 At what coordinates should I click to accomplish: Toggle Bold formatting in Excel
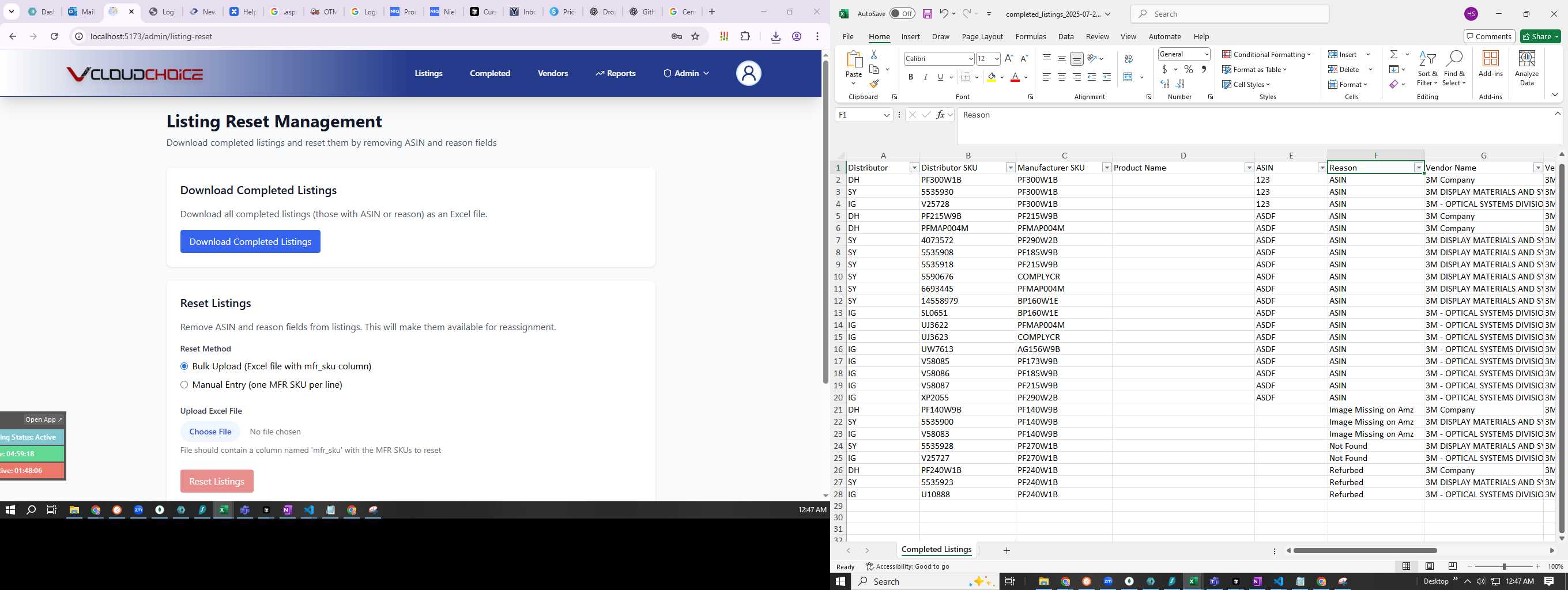[x=911, y=77]
